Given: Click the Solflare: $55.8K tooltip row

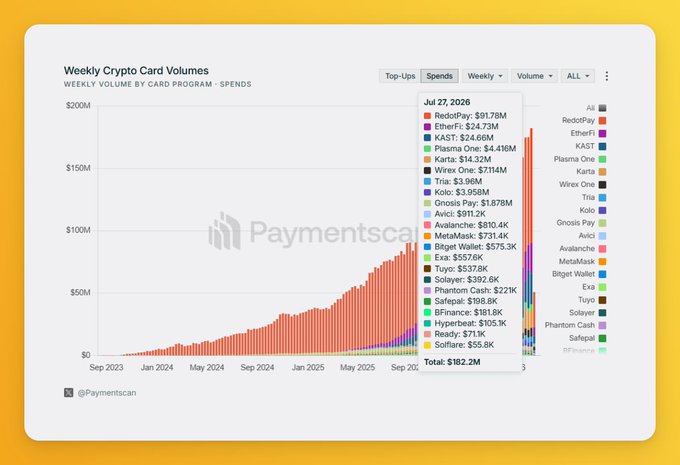Looking at the screenshot, I should (x=459, y=345).
